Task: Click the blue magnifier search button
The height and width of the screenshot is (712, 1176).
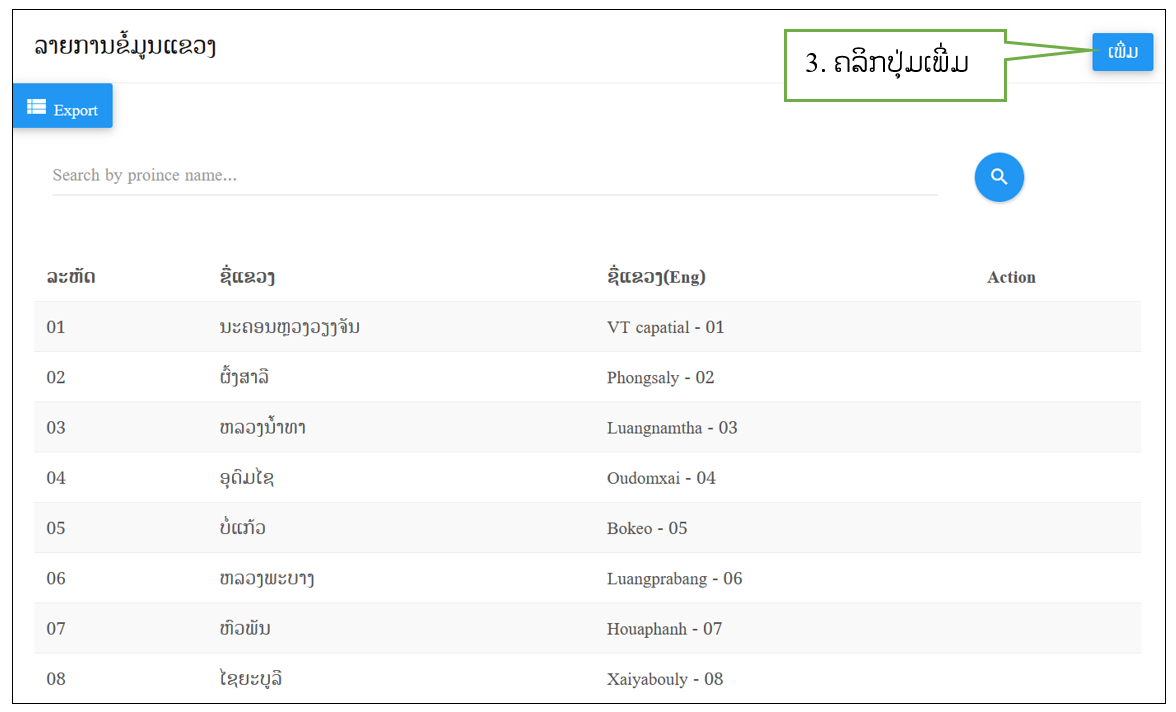Action: tap(998, 177)
